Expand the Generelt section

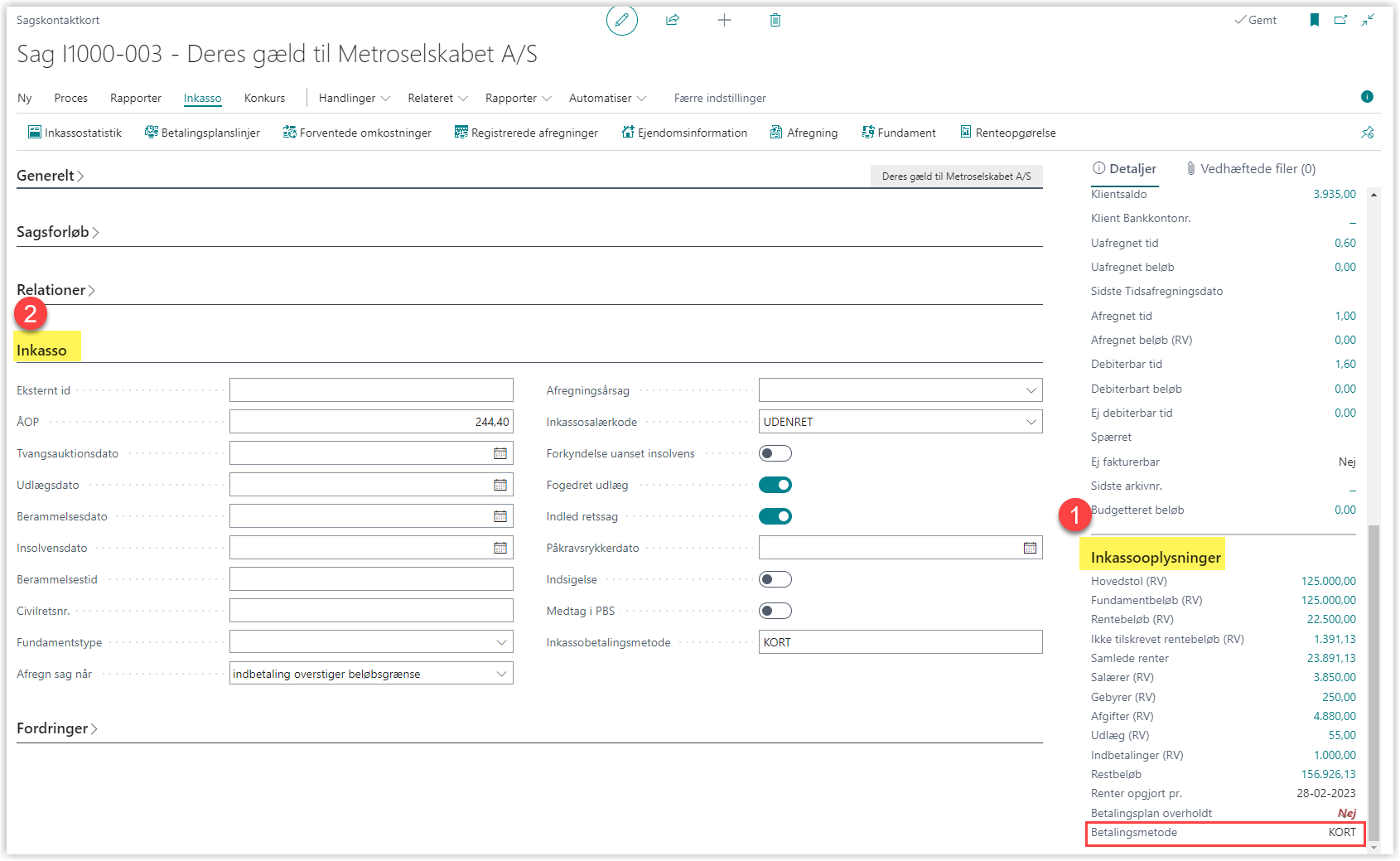[50, 176]
